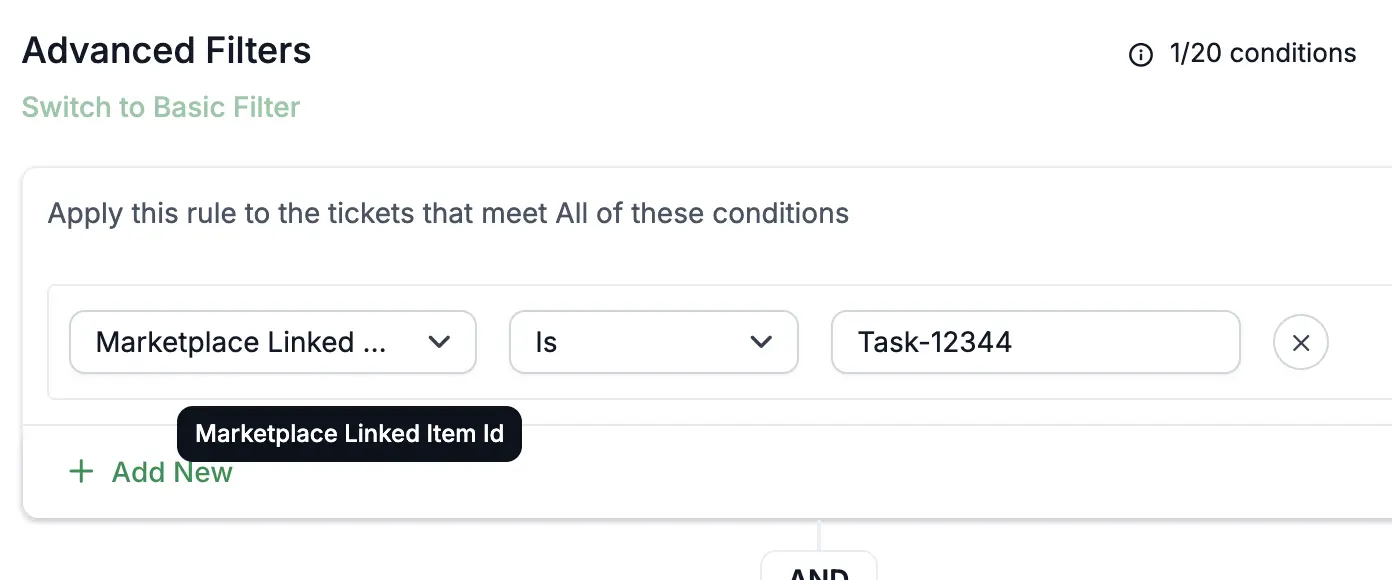Expand the chevron on Marketplace Linked dropdown
Image resolution: width=1392 pixels, height=580 pixels.
coord(438,342)
